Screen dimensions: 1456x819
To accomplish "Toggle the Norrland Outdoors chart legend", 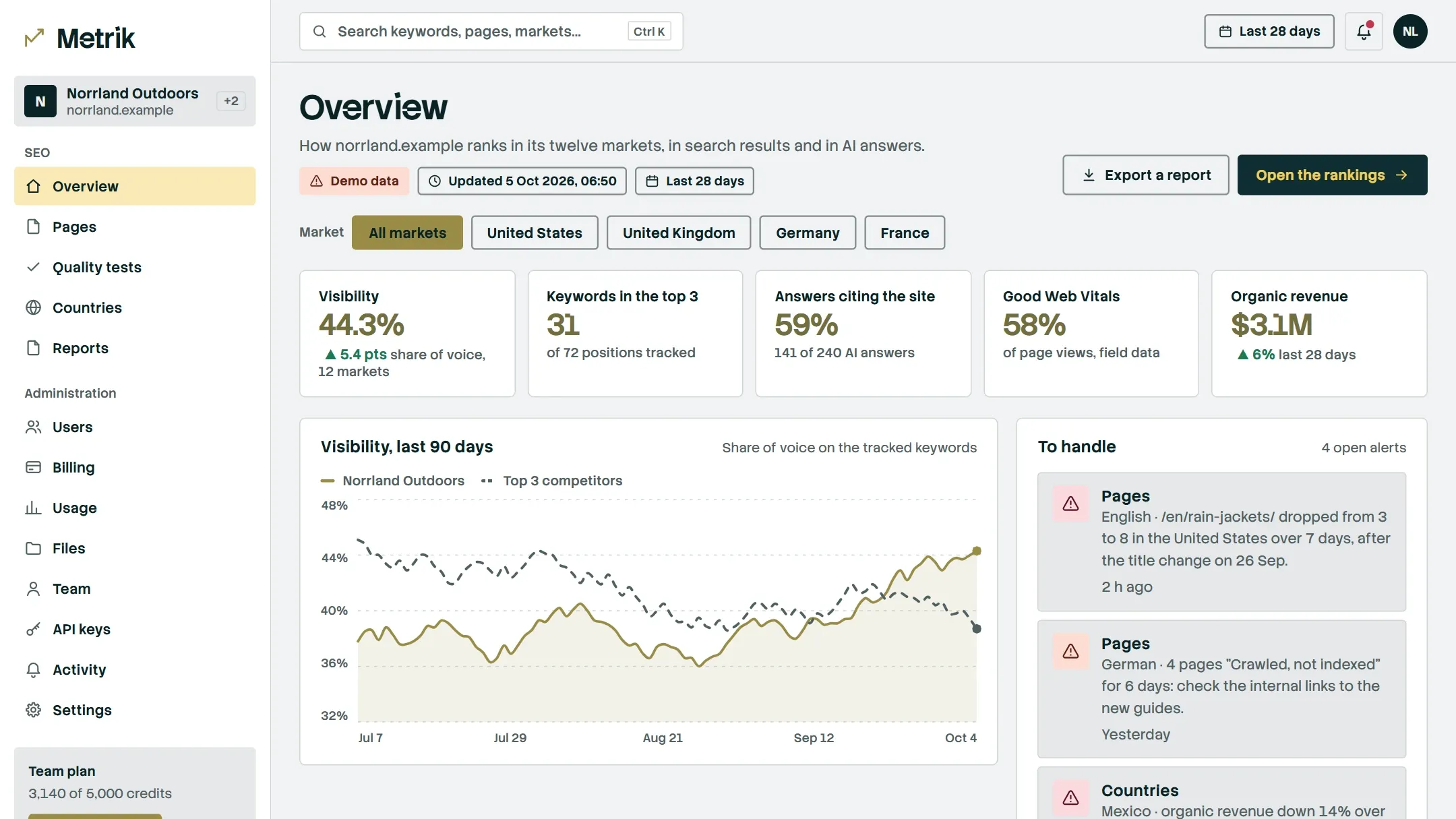I will [393, 481].
